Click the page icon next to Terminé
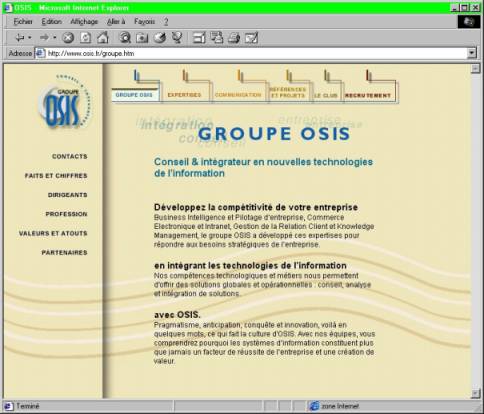 [x=8, y=406]
